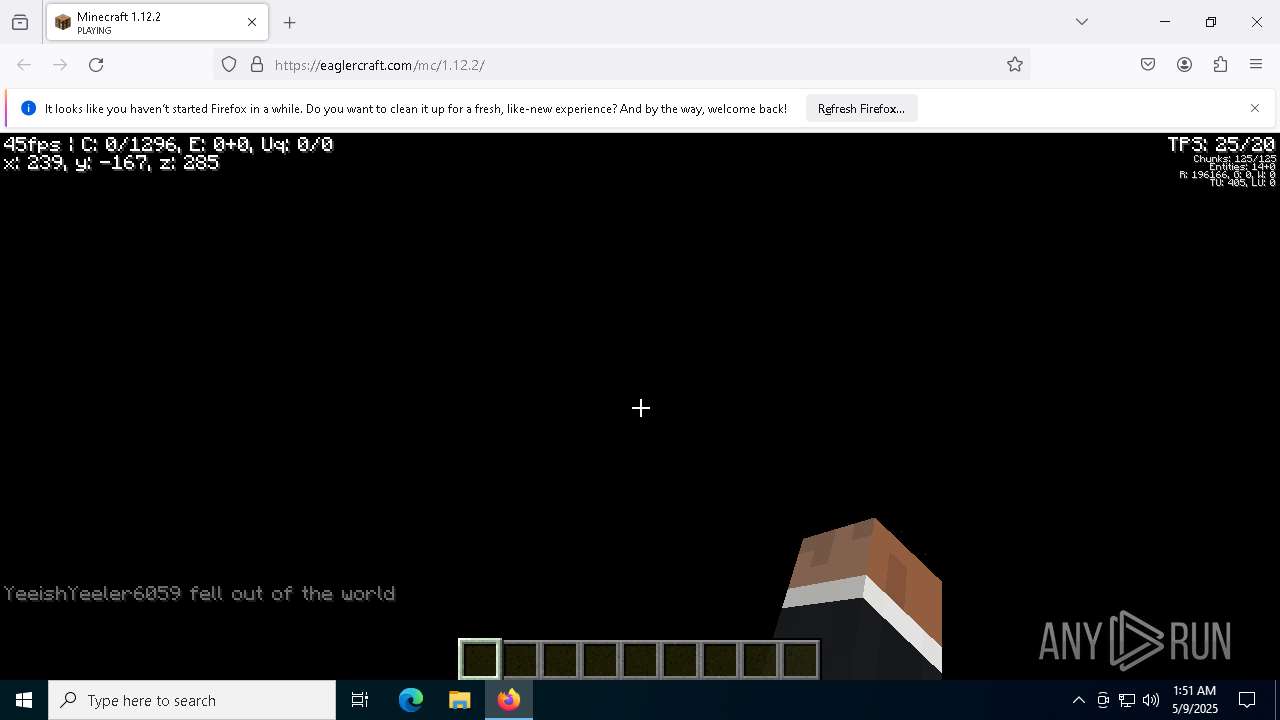The image size is (1280, 720).
Task: Click the taskbar search box
Action: (192, 700)
